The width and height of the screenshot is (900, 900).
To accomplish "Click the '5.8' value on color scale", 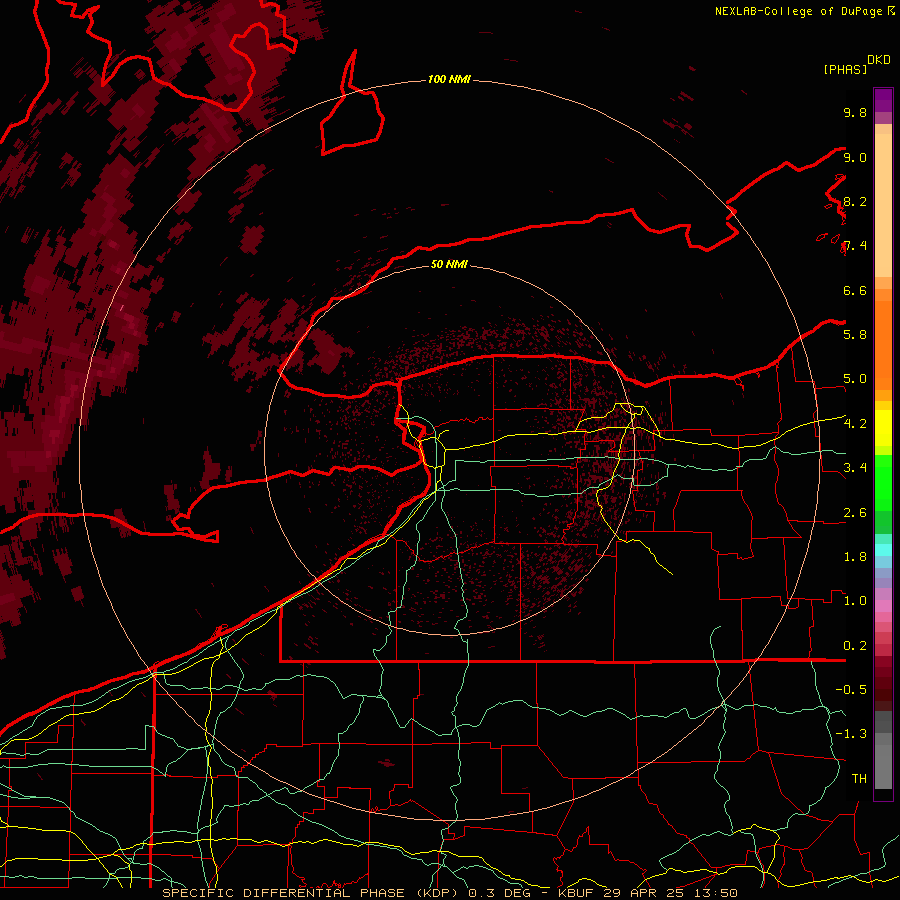I will (855, 335).
